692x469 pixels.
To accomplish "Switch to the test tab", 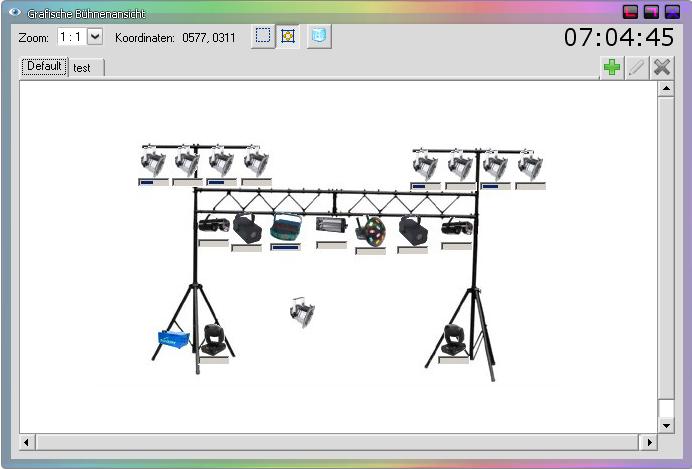I will click(82, 68).
